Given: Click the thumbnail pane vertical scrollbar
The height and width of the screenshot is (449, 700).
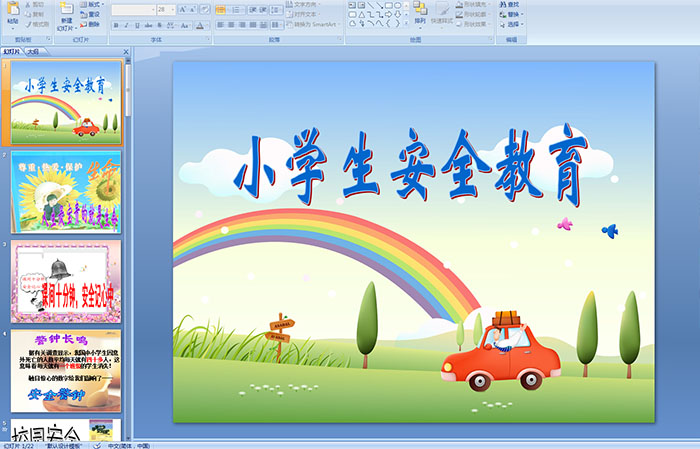Looking at the screenshot, I should 129,249.
